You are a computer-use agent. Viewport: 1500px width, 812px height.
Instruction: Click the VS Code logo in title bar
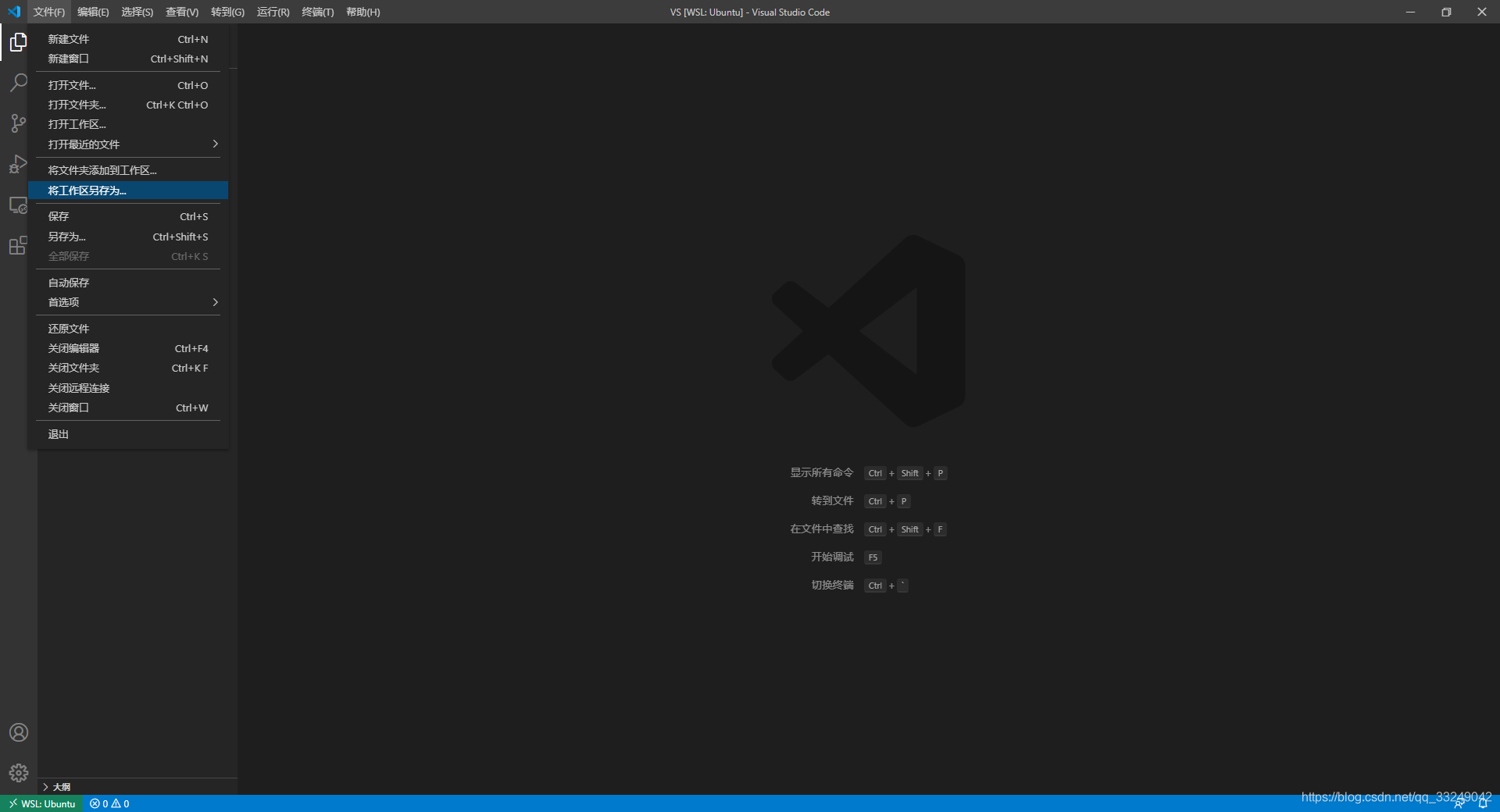point(13,12)
